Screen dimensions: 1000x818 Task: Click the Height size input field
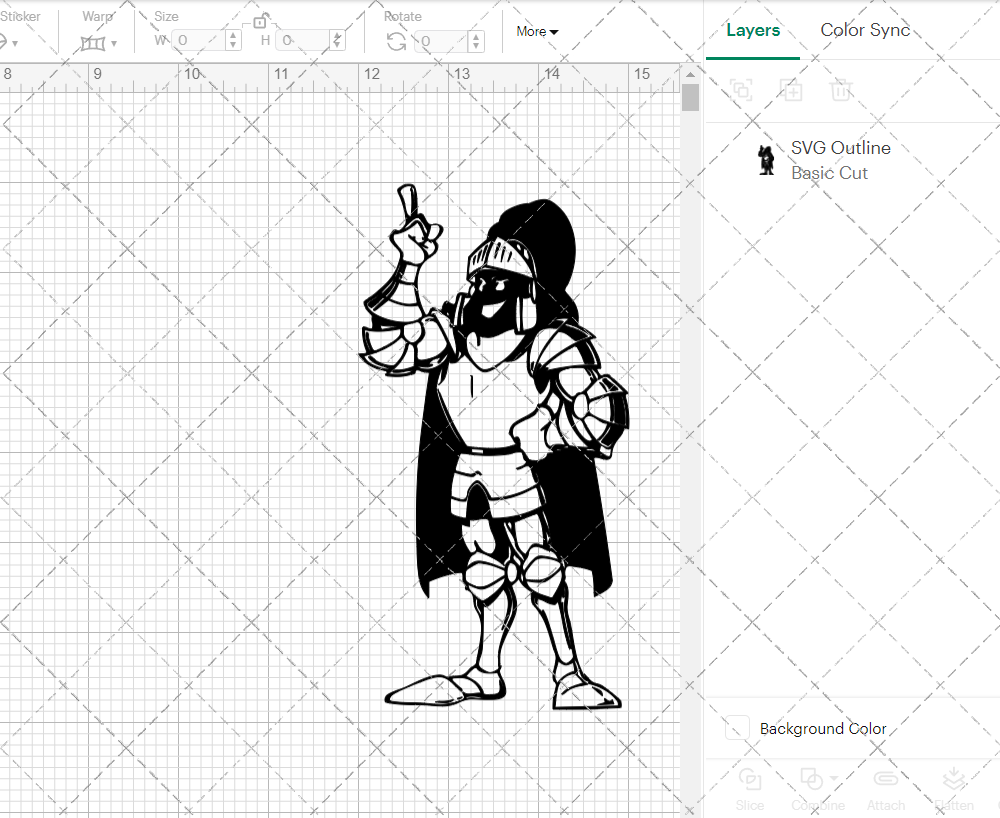coord(304,41)
